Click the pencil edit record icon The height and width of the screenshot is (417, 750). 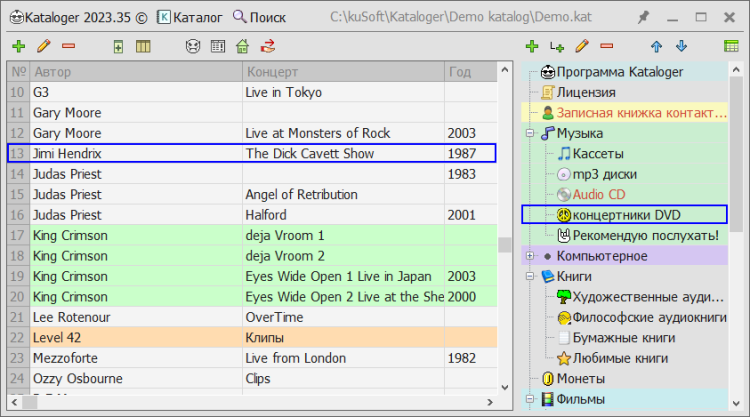[x=44, y=46]
